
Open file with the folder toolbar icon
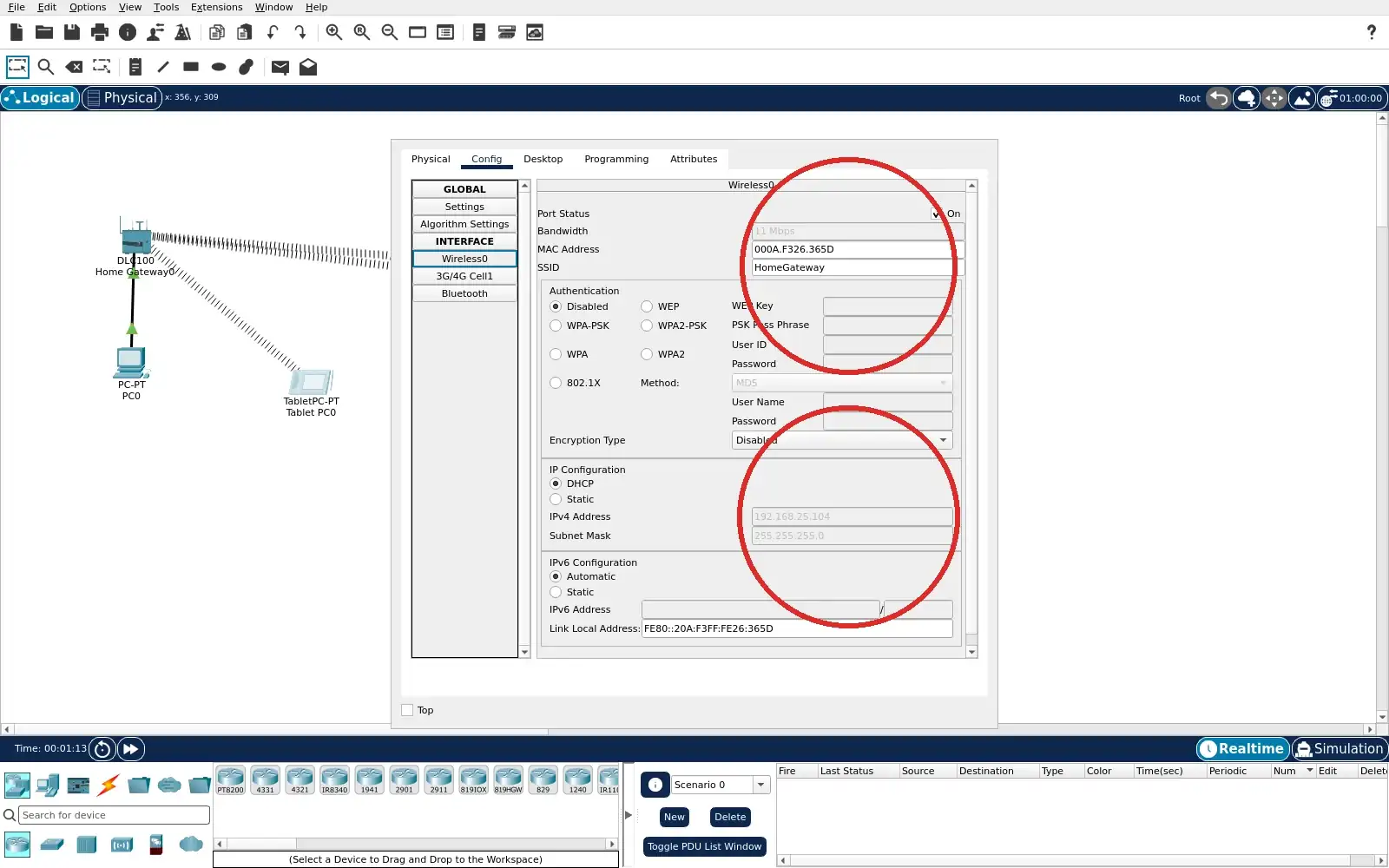pos(44,32)
